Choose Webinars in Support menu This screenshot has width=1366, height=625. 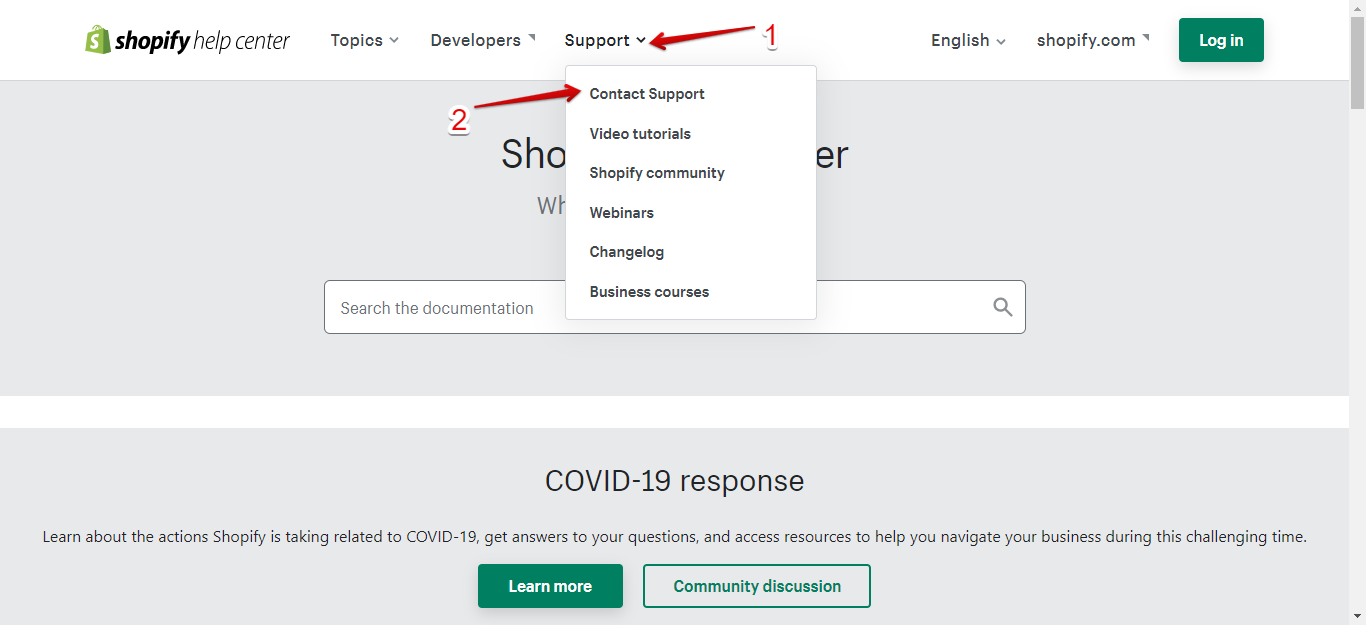point(621,213)
